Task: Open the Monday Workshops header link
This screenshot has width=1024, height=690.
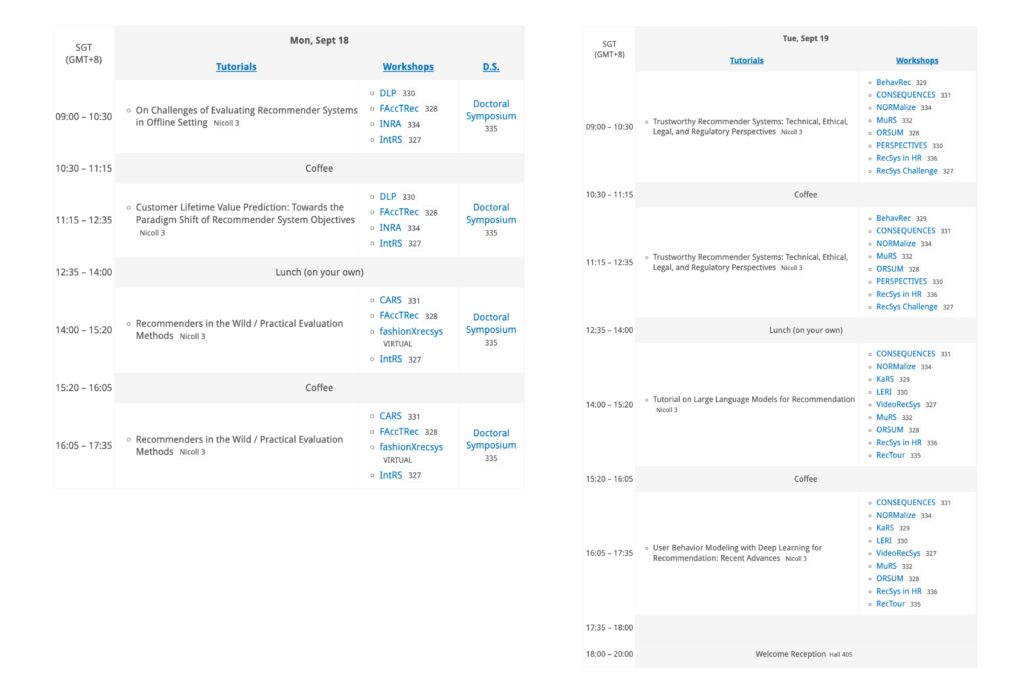Action: pos(408,67)
